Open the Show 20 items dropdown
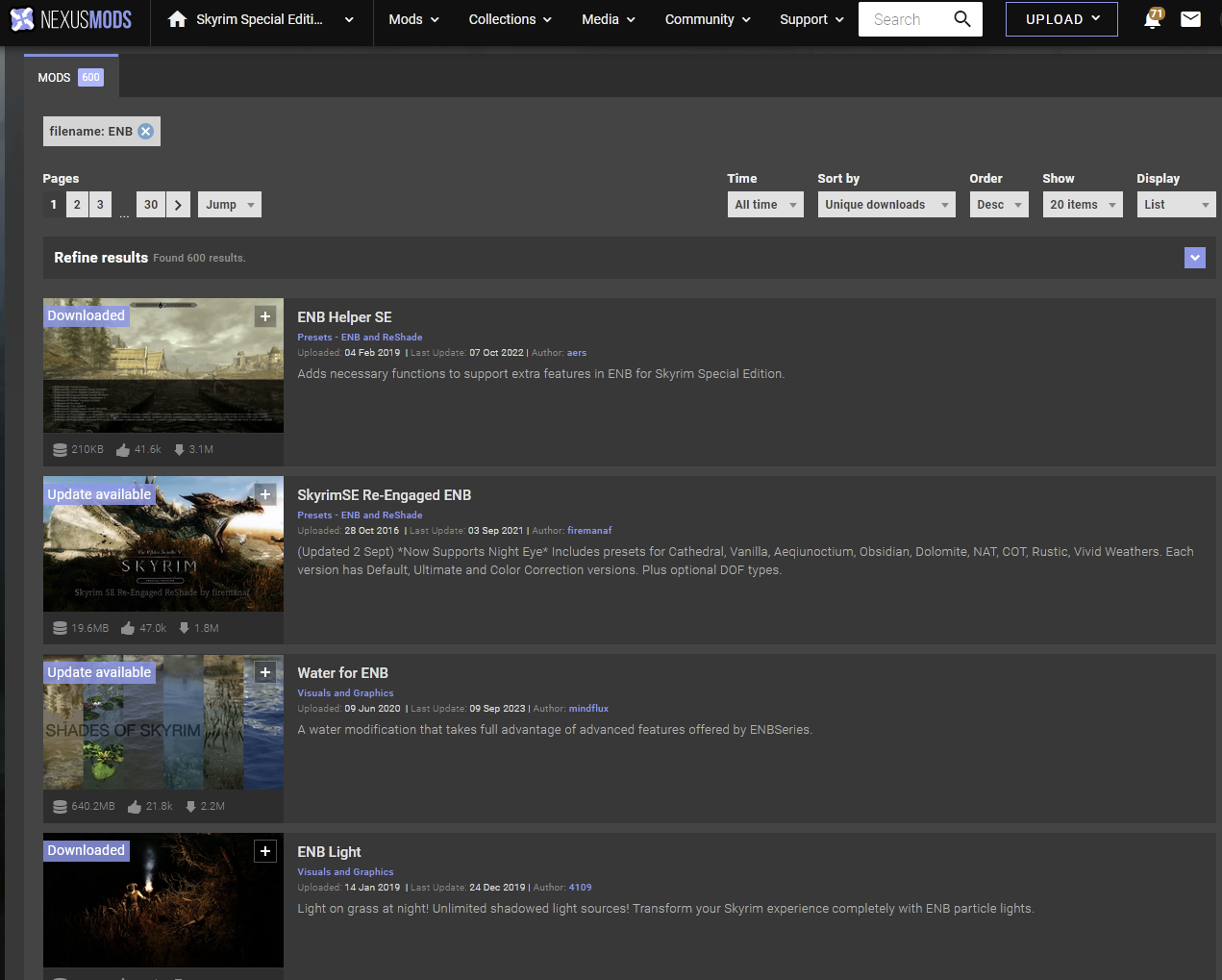 click(x=1083, y=205)
